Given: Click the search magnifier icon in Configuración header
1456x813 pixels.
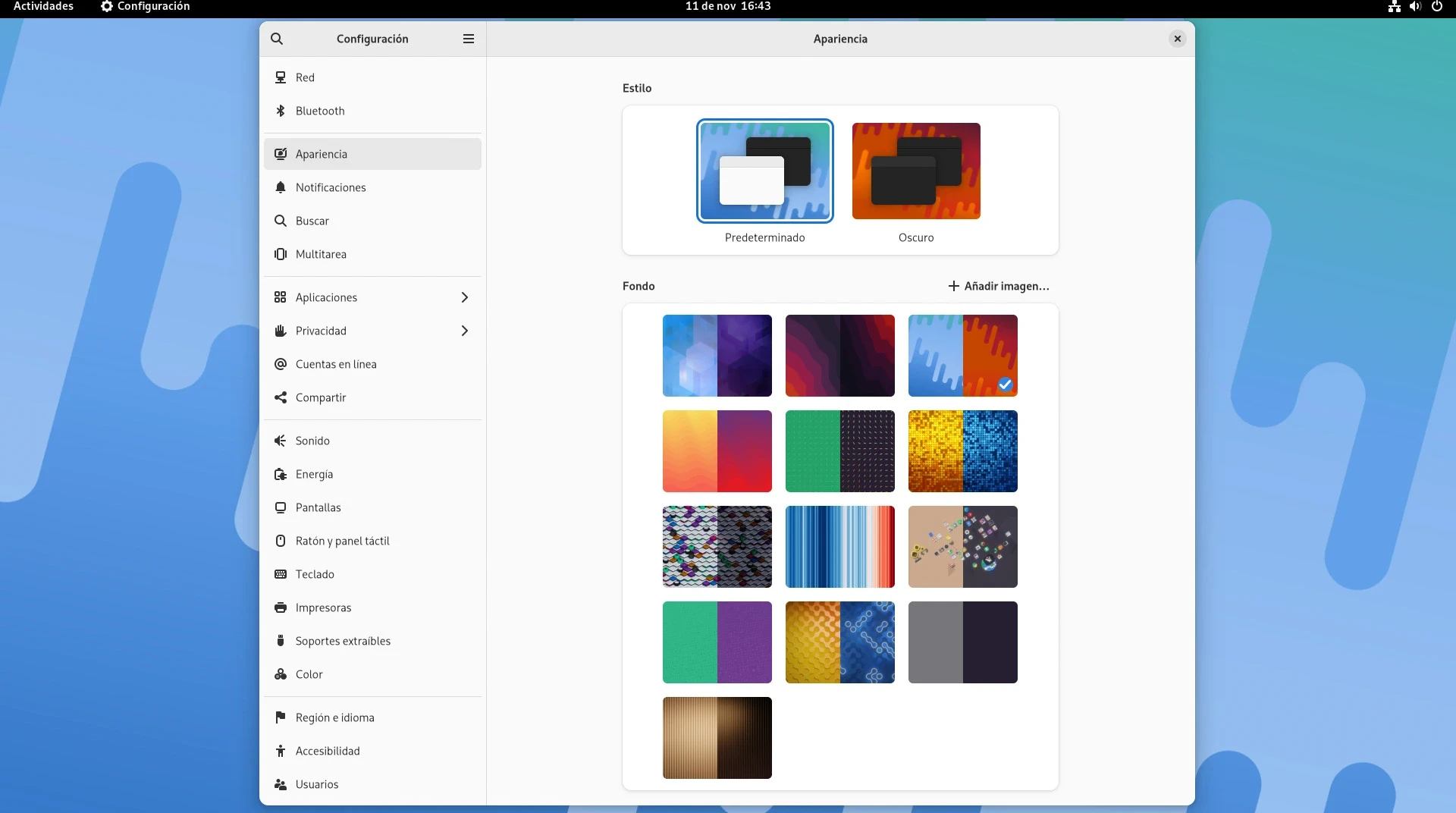Looking at the screenshot, I should point(277,39).
